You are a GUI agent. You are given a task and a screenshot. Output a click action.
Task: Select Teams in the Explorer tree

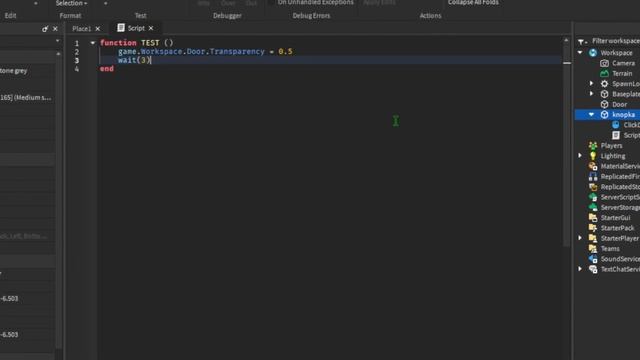click(x=610, y=249)
